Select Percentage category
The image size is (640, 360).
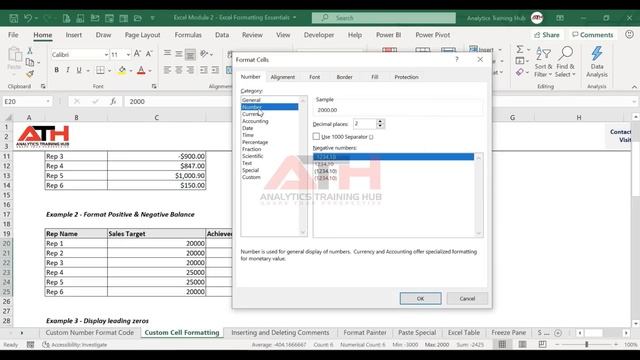[x=255, y=142]
